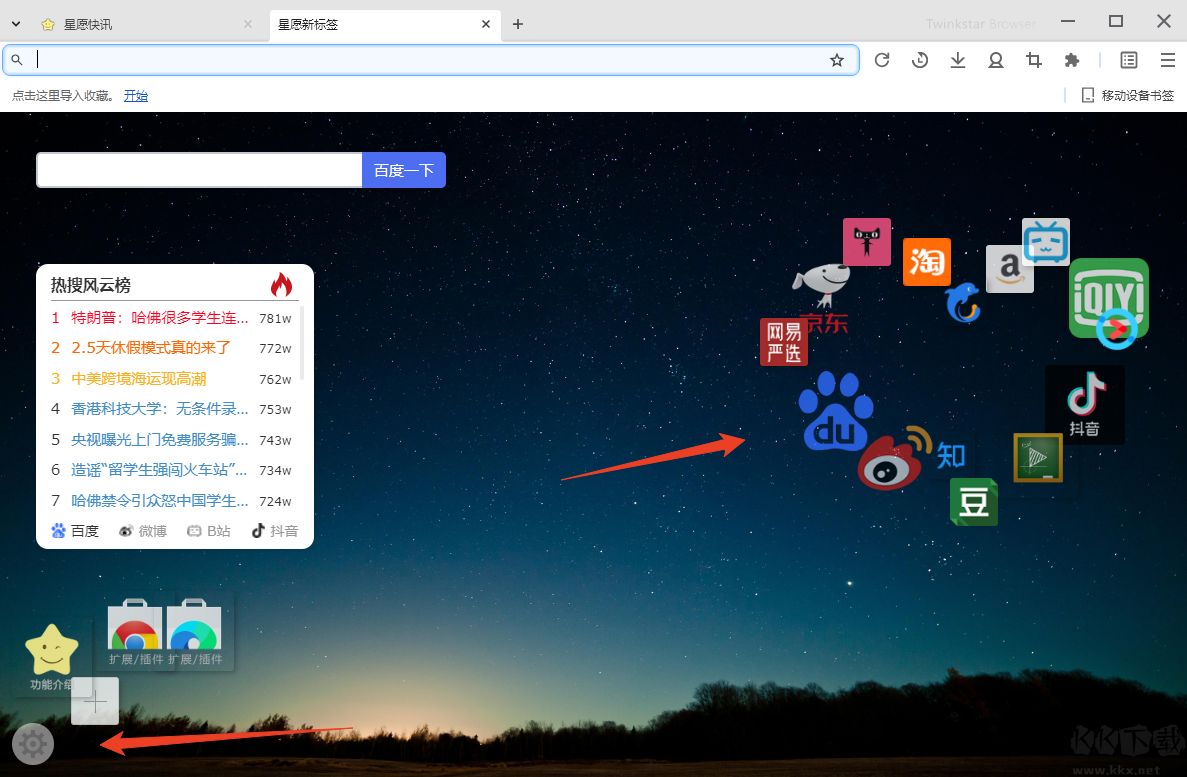The height and width of the screenshot is (777, 1187).
Task: Select the B站 hot list tab
Action: tap(209, 531)
